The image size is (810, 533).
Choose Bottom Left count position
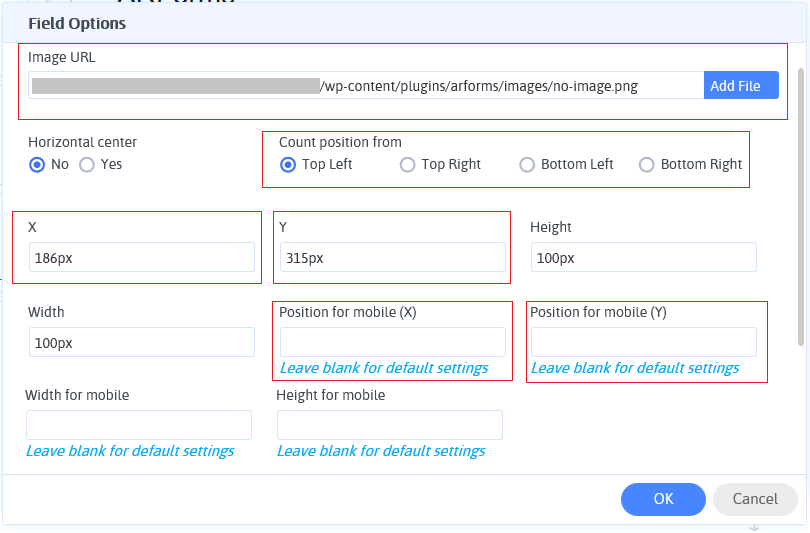(x=527, y=165)
